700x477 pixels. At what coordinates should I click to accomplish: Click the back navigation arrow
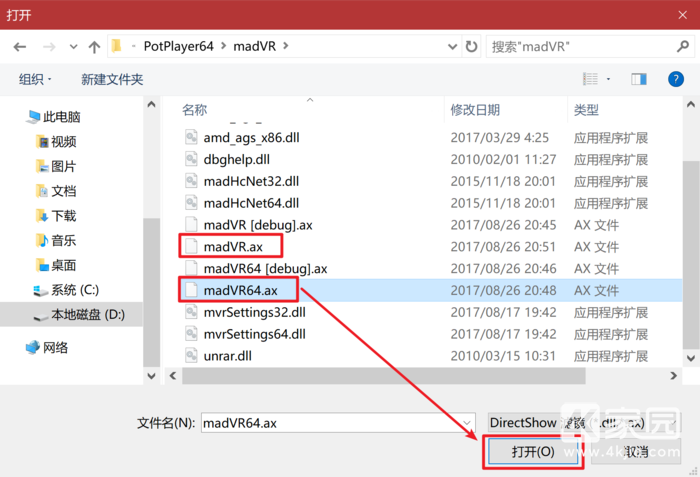pyautogui.click(x=20, y=47)
